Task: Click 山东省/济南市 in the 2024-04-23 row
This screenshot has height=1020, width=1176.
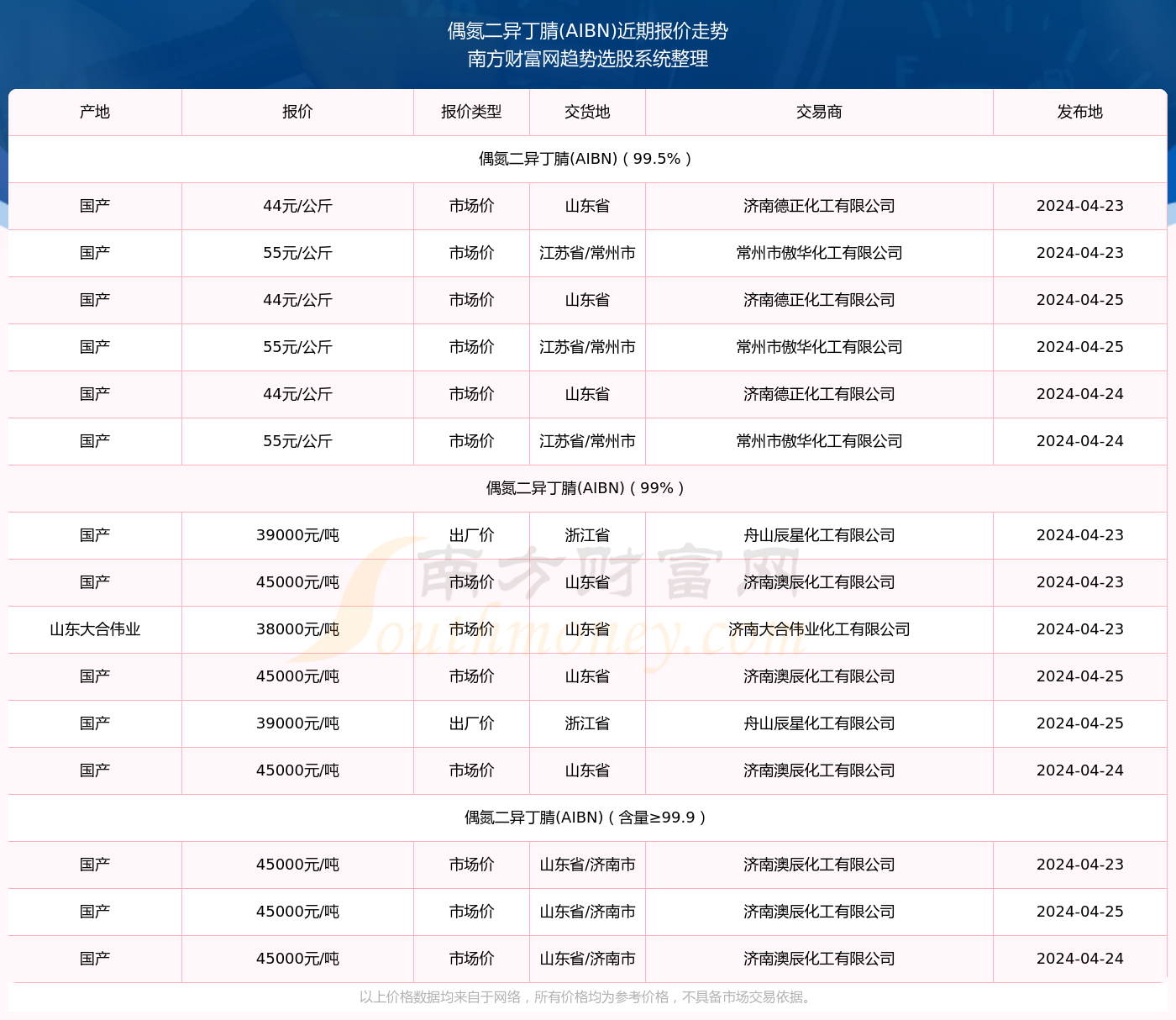Action: point(587,865)
